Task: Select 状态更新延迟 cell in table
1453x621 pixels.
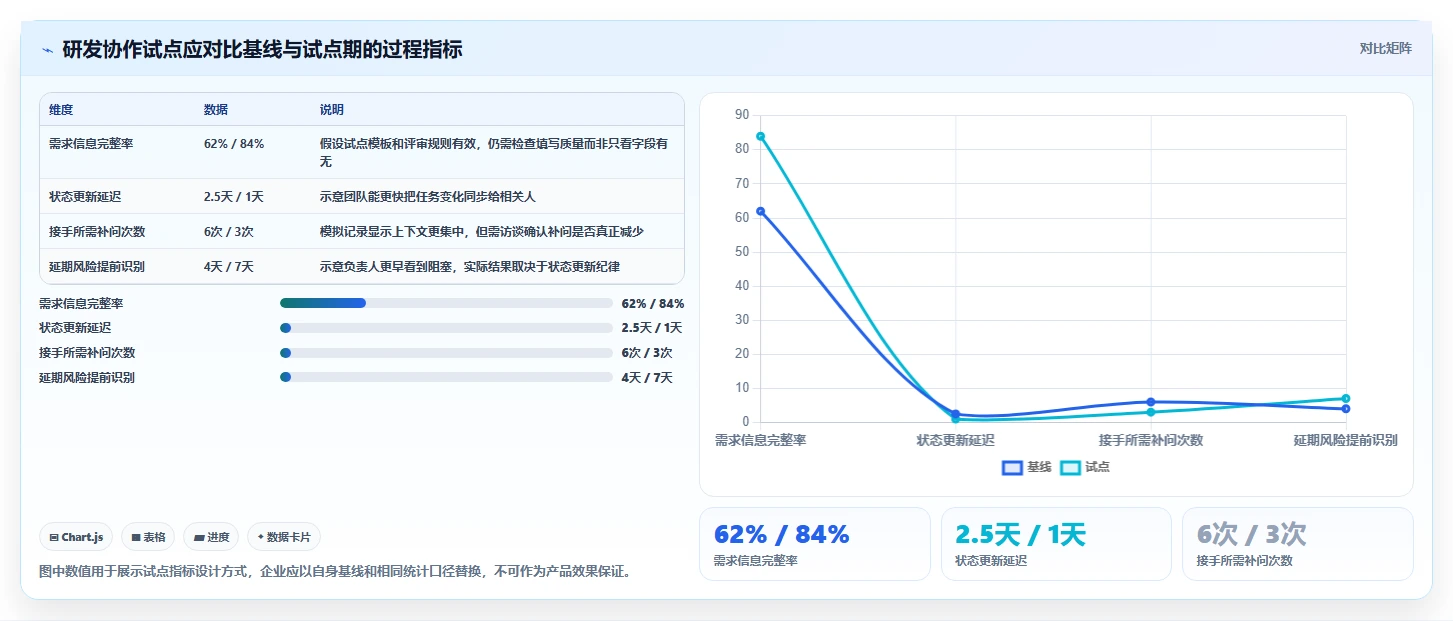Action: click(85, 197)
